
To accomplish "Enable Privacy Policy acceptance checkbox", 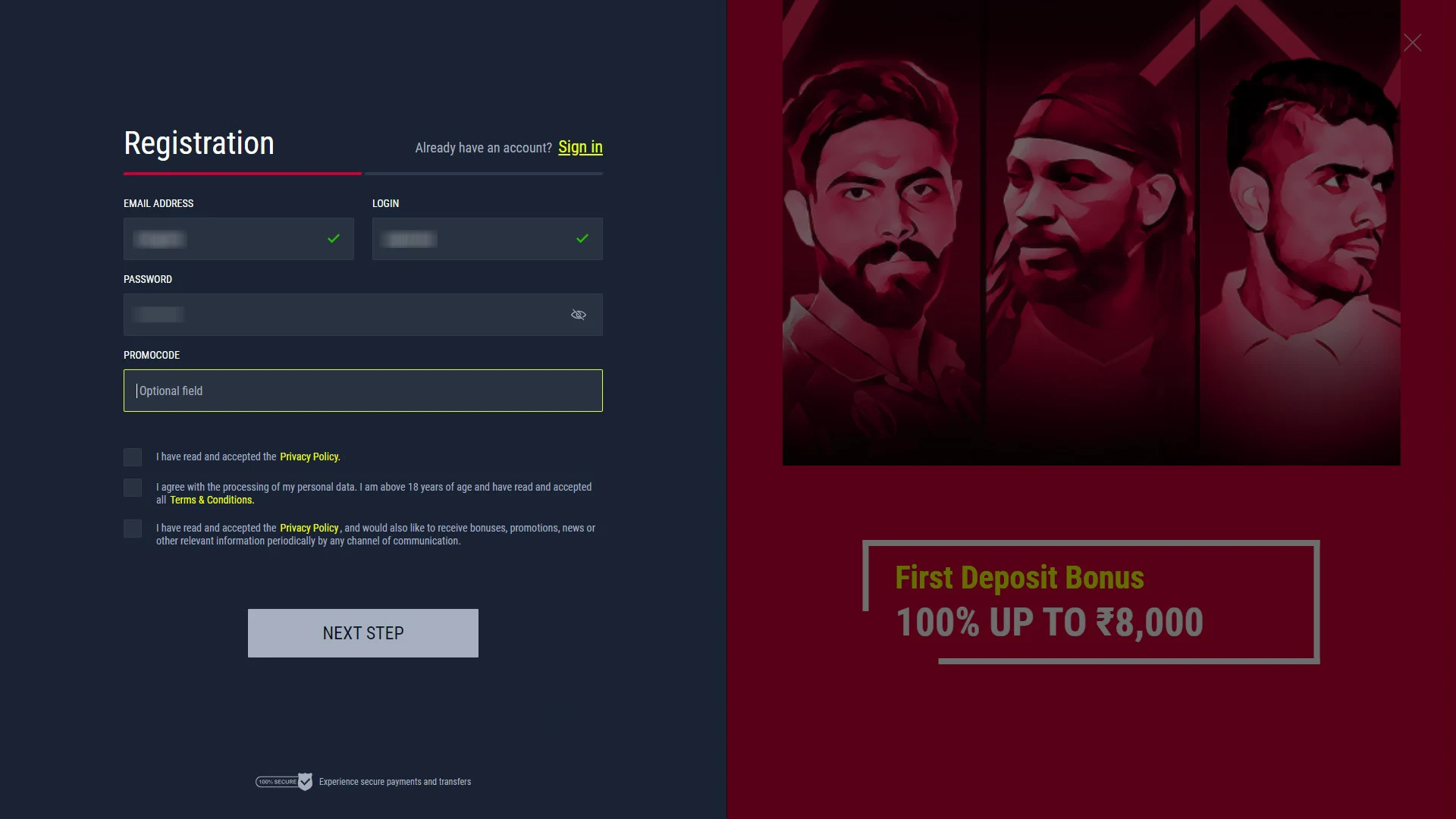I will [132, 457].
